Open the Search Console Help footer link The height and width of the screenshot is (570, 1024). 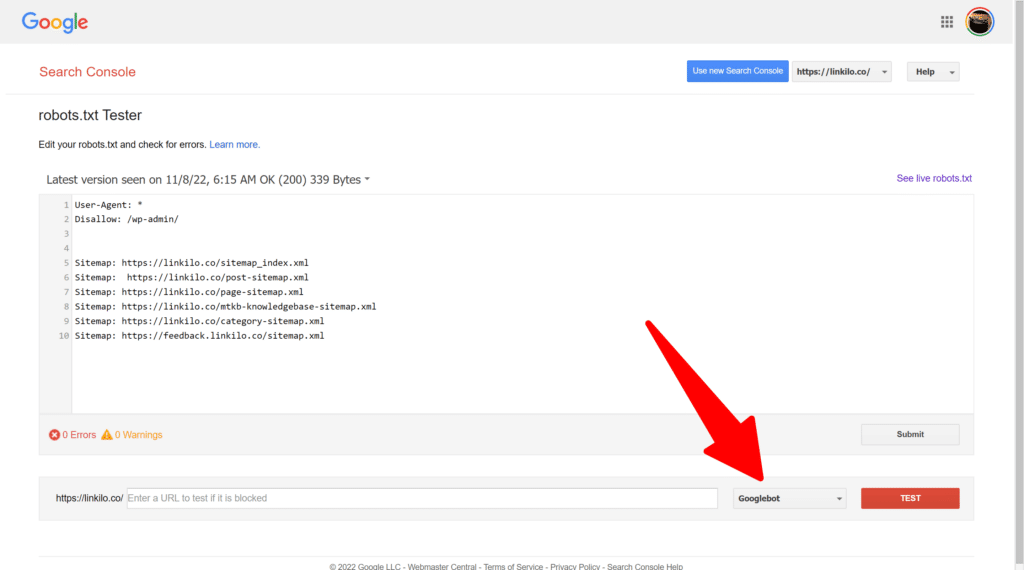point(645,567)
